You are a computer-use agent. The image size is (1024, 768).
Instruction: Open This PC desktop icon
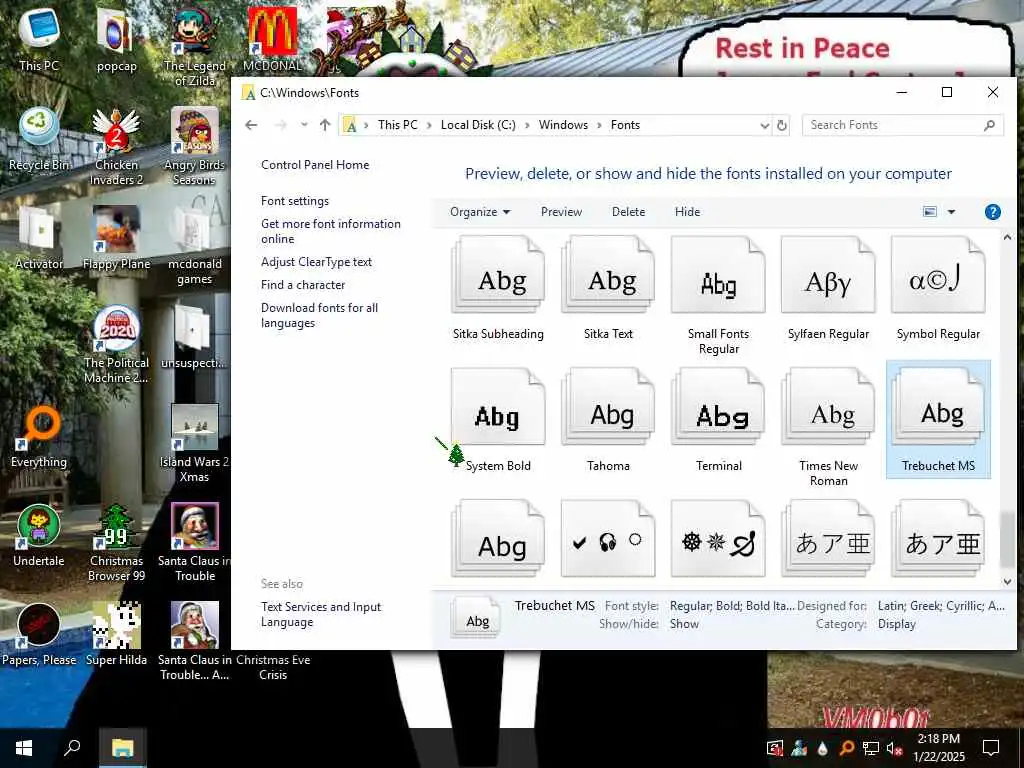pos(39,39)
